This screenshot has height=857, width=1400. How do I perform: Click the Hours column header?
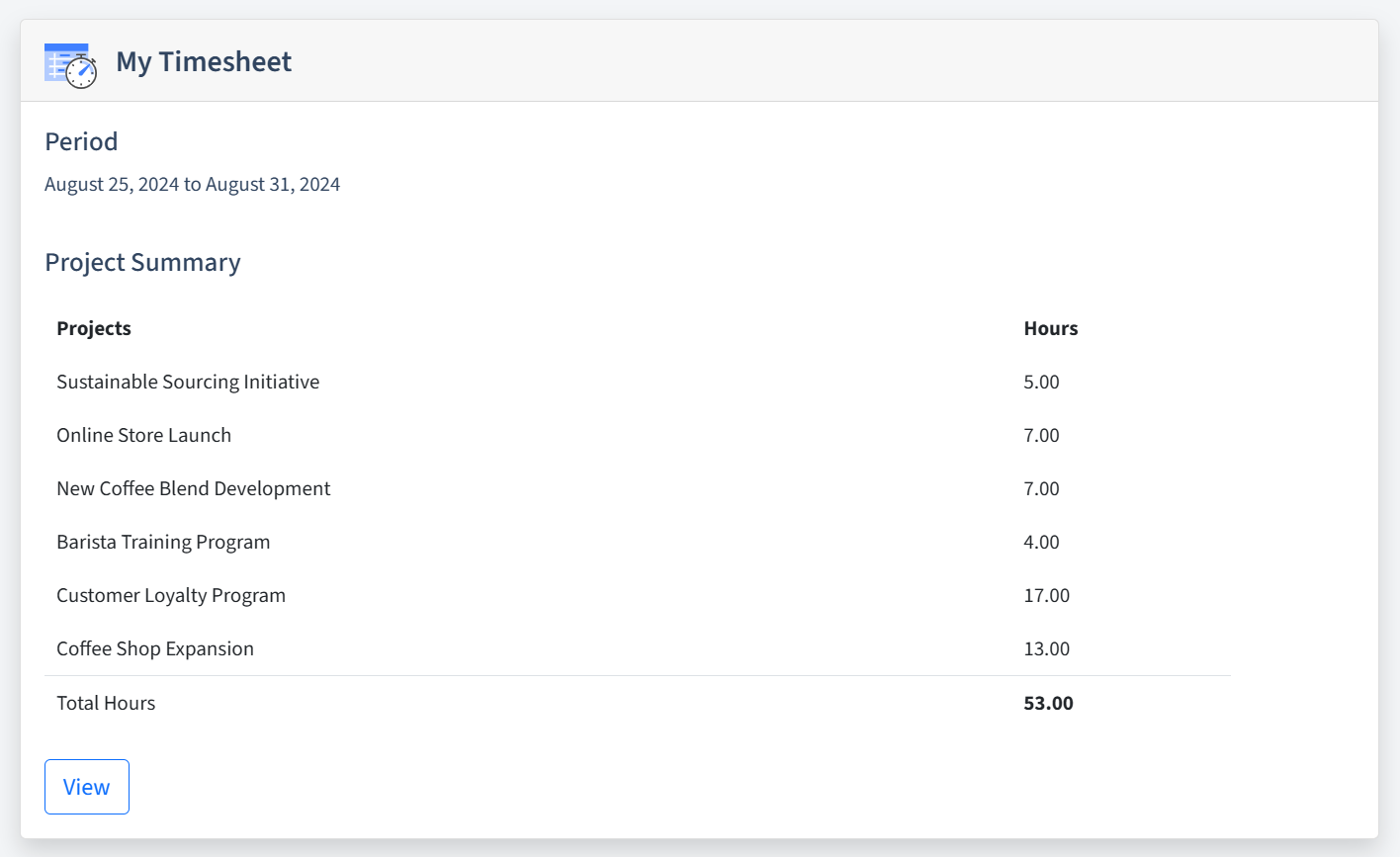coord(1051,328)
